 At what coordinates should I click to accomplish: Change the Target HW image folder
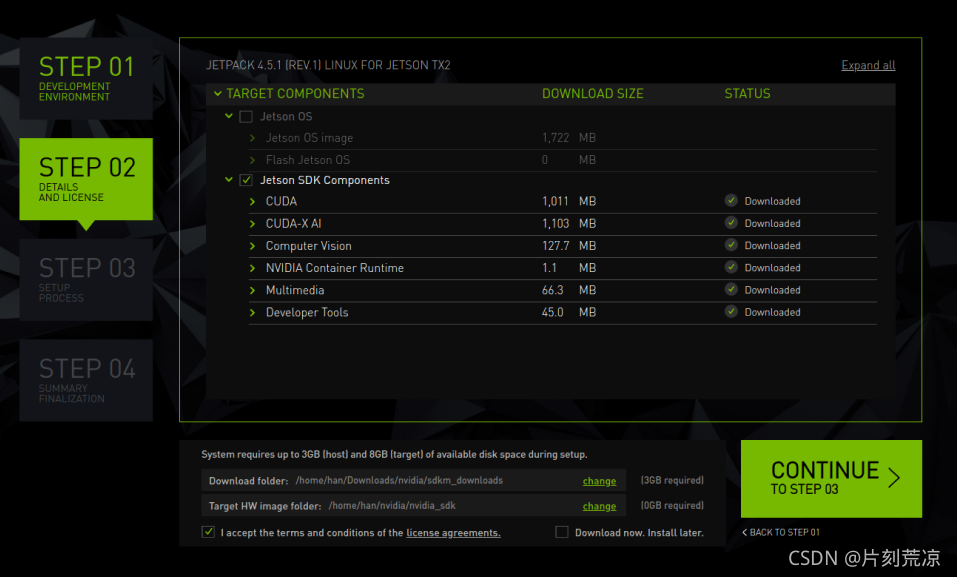[x=599, y=506]
